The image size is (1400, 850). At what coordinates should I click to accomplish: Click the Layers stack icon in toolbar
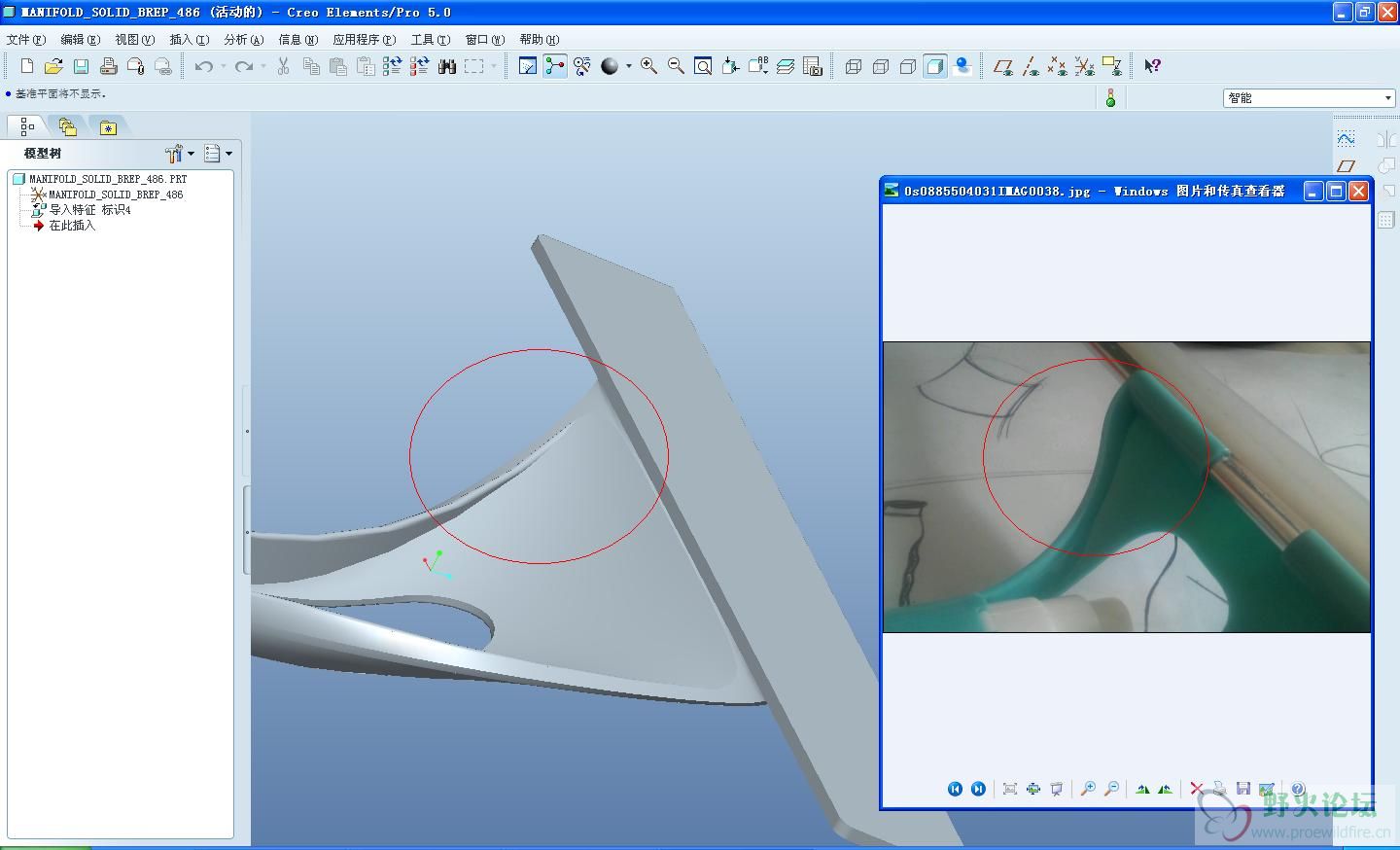coord(786,66)
